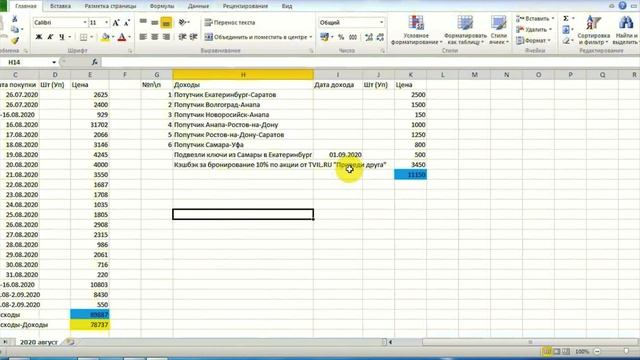Open Форматировать как таблицу gallery

click(465, 30)
